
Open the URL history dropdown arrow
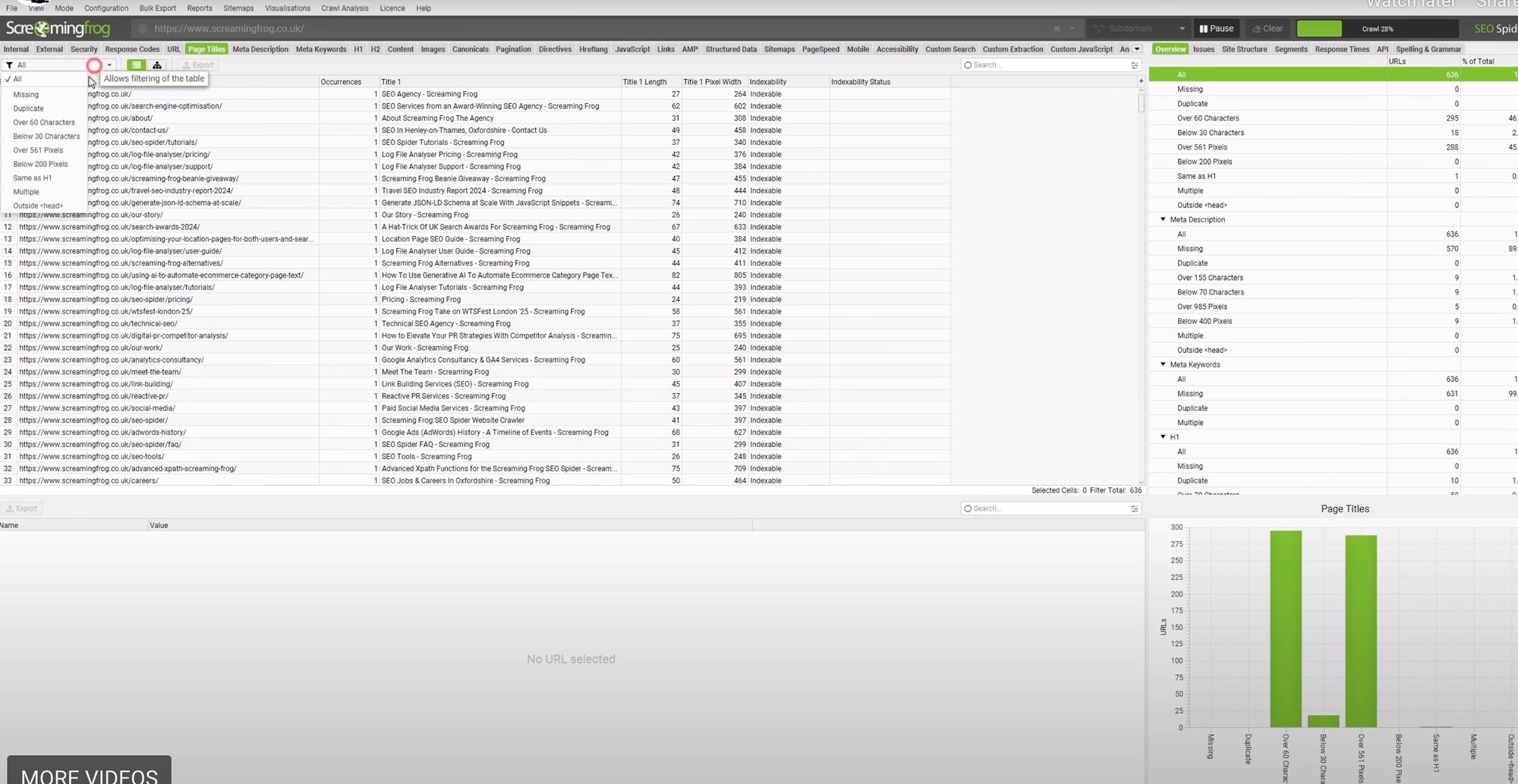(1072, 29)
